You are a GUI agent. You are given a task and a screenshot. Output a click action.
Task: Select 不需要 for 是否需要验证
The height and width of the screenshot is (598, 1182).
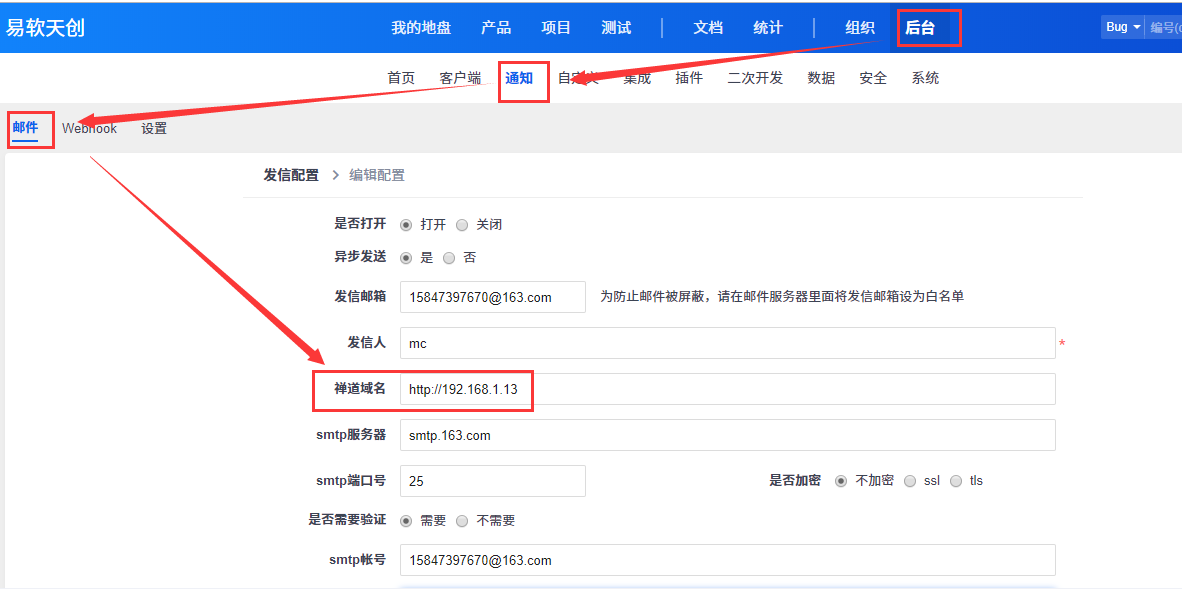click(x=462, y=521)
